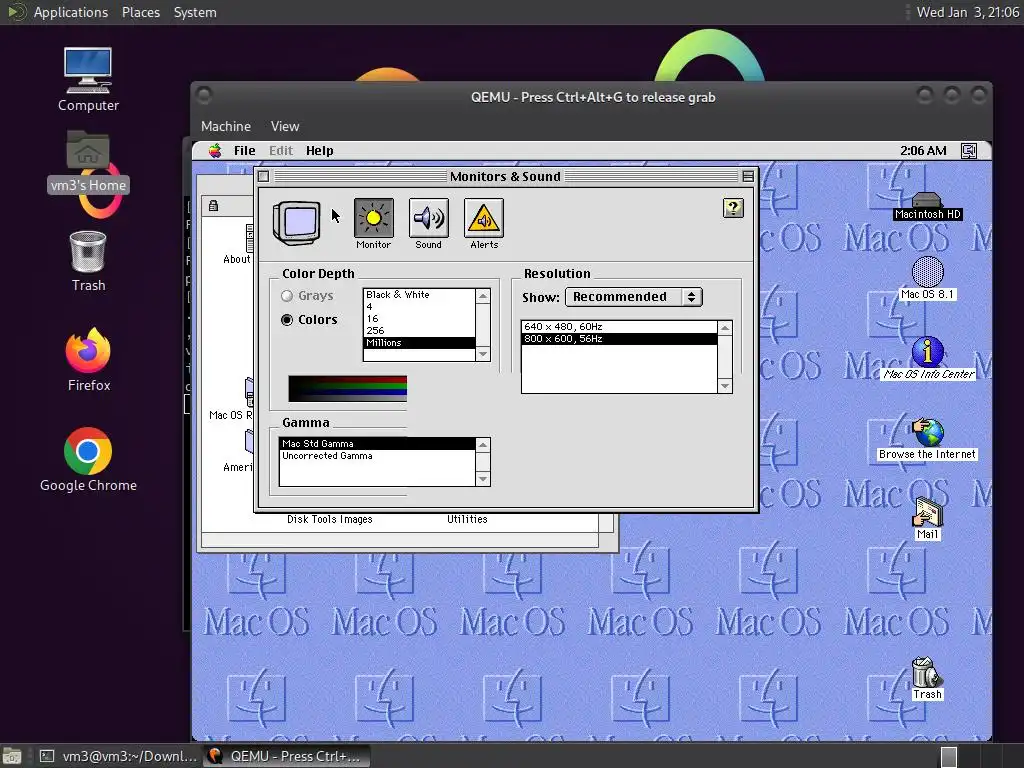Select Disk Tools Images in background window
The image size is (1024, 768).
click(x=330, y=519)
